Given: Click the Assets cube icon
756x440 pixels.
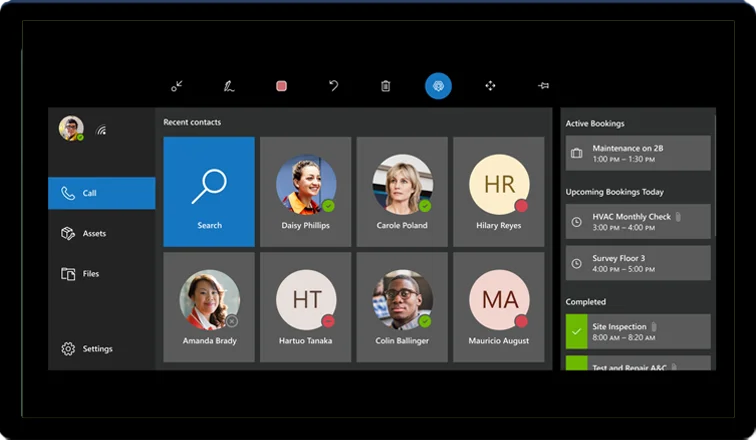Looking at the screenshot, I should click(x=68, y=233).
